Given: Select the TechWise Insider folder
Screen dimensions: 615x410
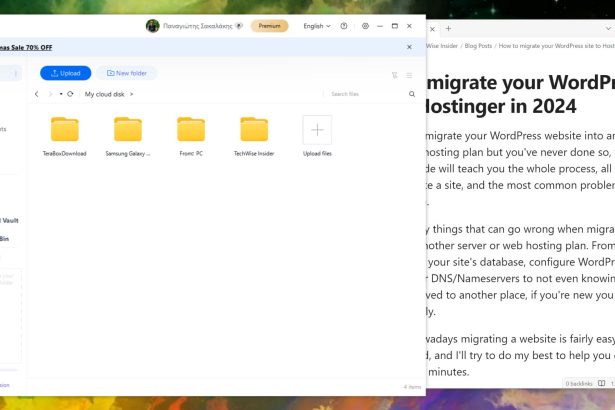Looking at the screenshot, I should click(x=254, y=136).
